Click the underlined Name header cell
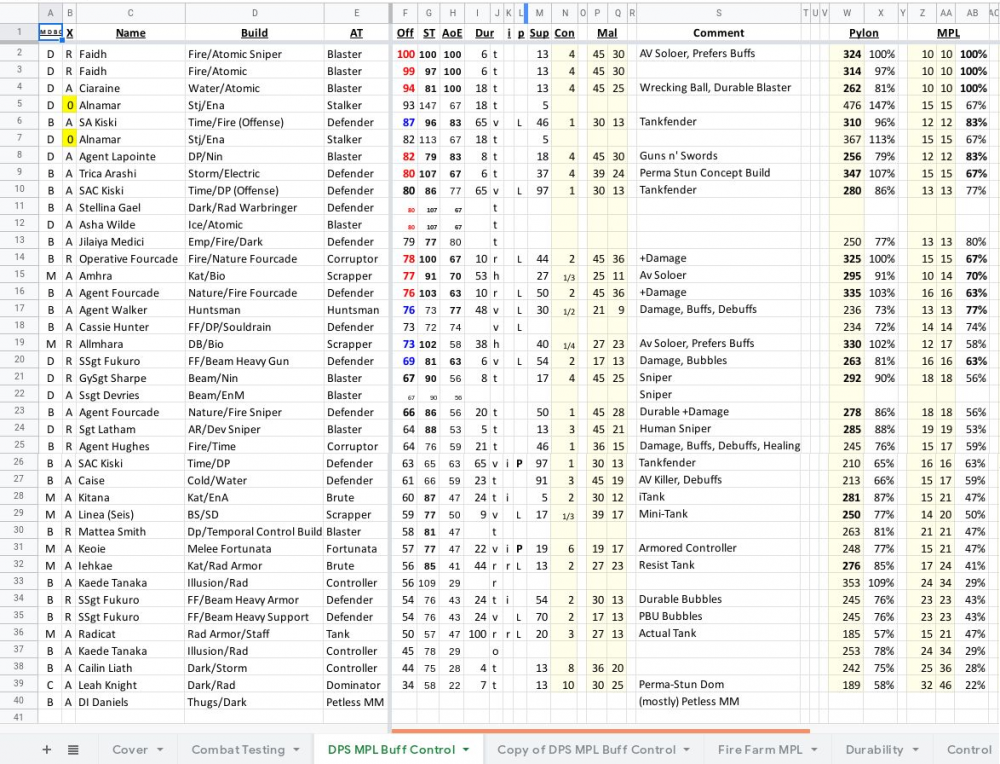This screenshot has height=764, width=1000. [x=130, y=33]
